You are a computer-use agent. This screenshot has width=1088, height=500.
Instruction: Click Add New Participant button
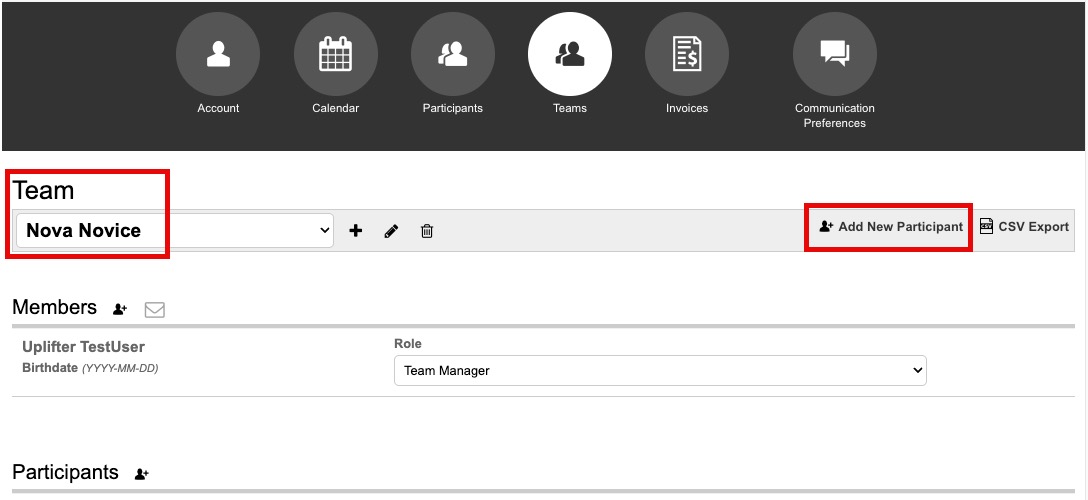click(x=891, y=227)
